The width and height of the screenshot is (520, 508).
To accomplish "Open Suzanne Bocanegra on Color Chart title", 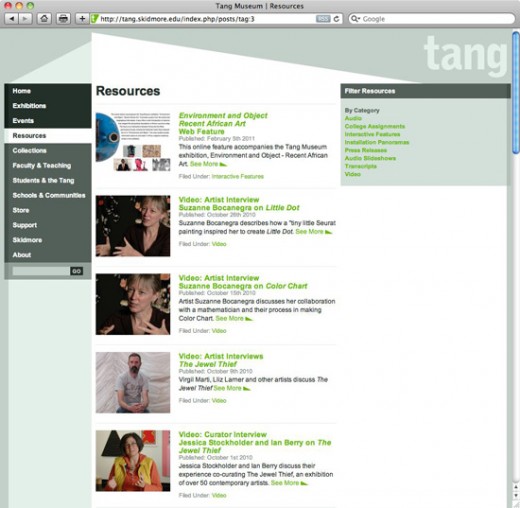I will click(x=243, y=282).
